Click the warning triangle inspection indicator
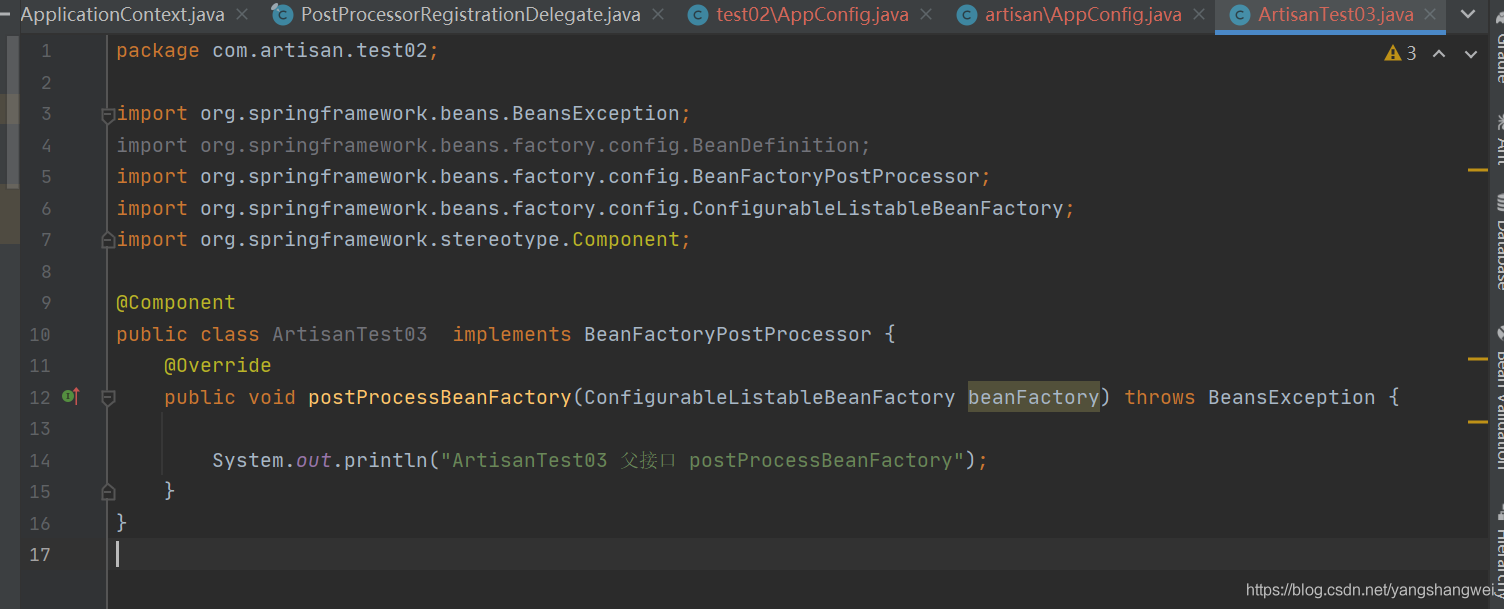The height and width of the screenshot is (609, 1504). pos(1392,54)
